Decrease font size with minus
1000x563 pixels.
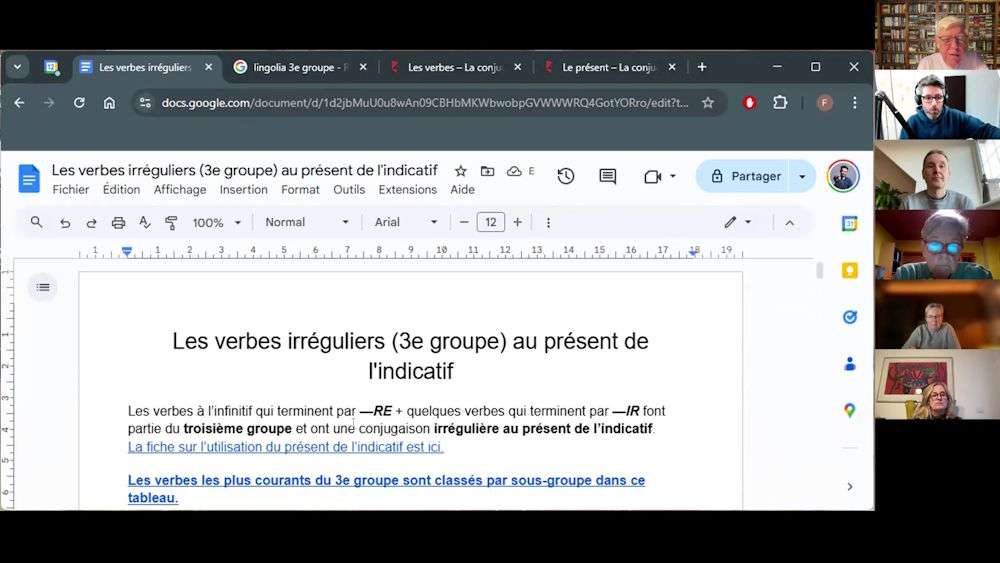464,222
